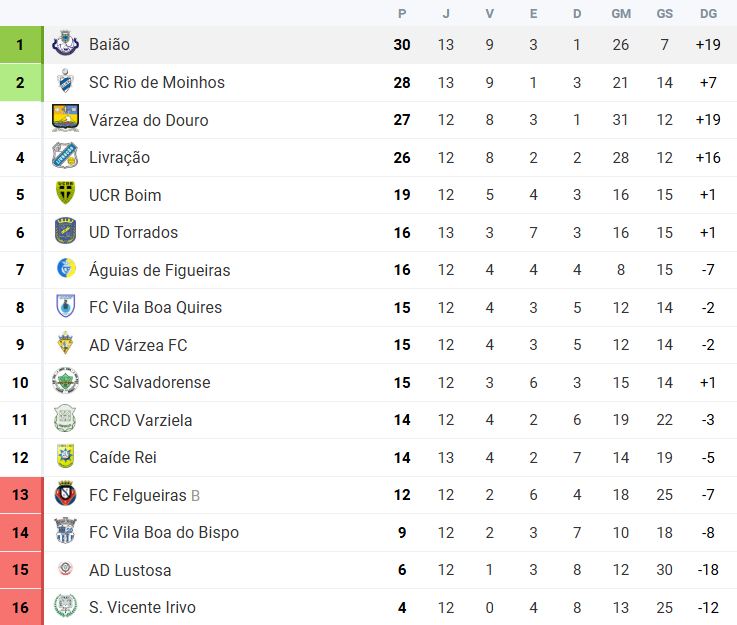Open the FC Vila Boa Quires team link
Viewport: 737px width, 625px height.
click(155, 307)
